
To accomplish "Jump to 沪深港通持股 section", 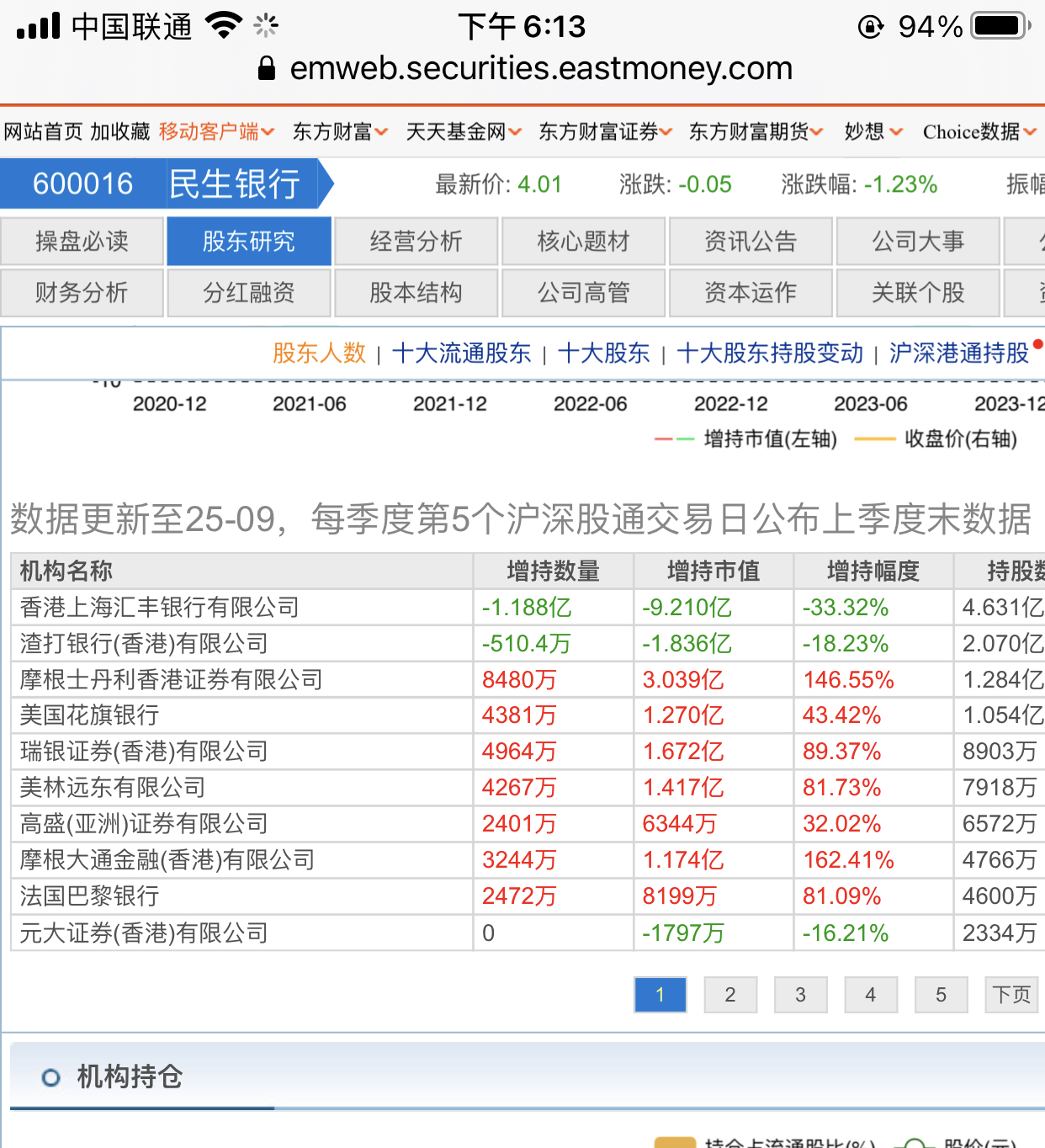I will coord(959,353).
